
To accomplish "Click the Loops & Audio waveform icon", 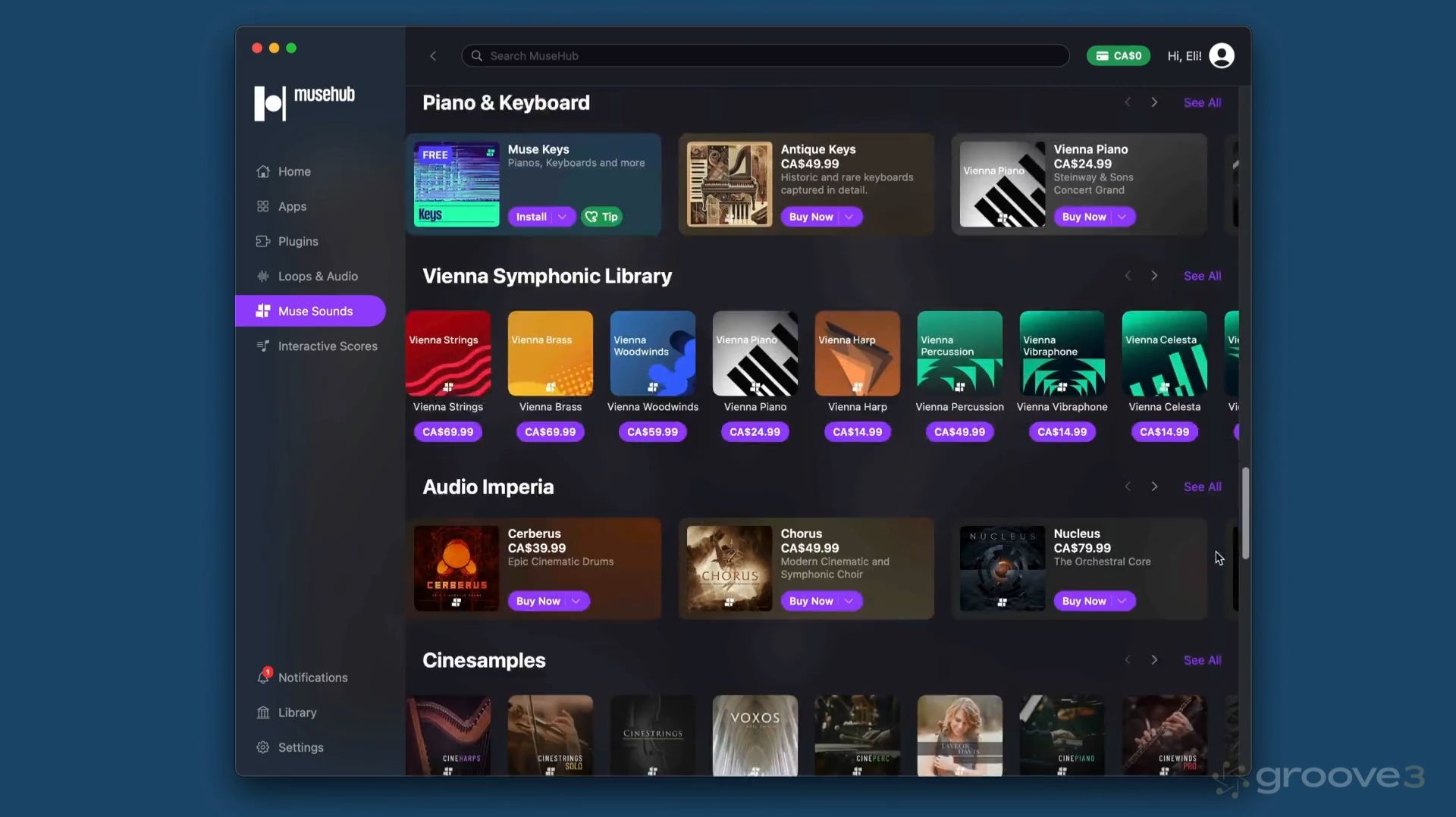I will (263, 276).
